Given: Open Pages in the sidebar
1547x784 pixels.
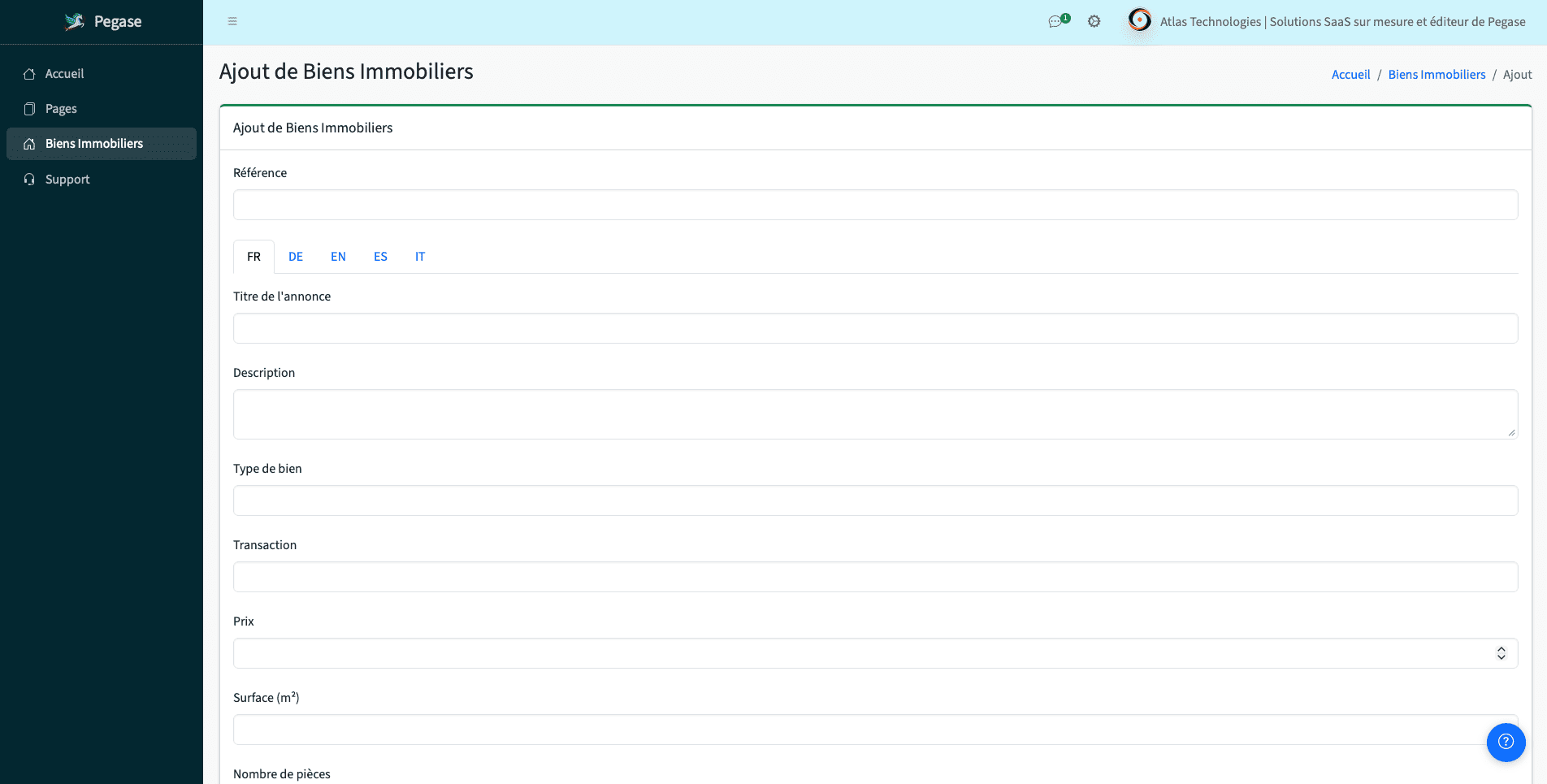Looking at the screenshot, I should pyautogui.click(x=61, y=109).
